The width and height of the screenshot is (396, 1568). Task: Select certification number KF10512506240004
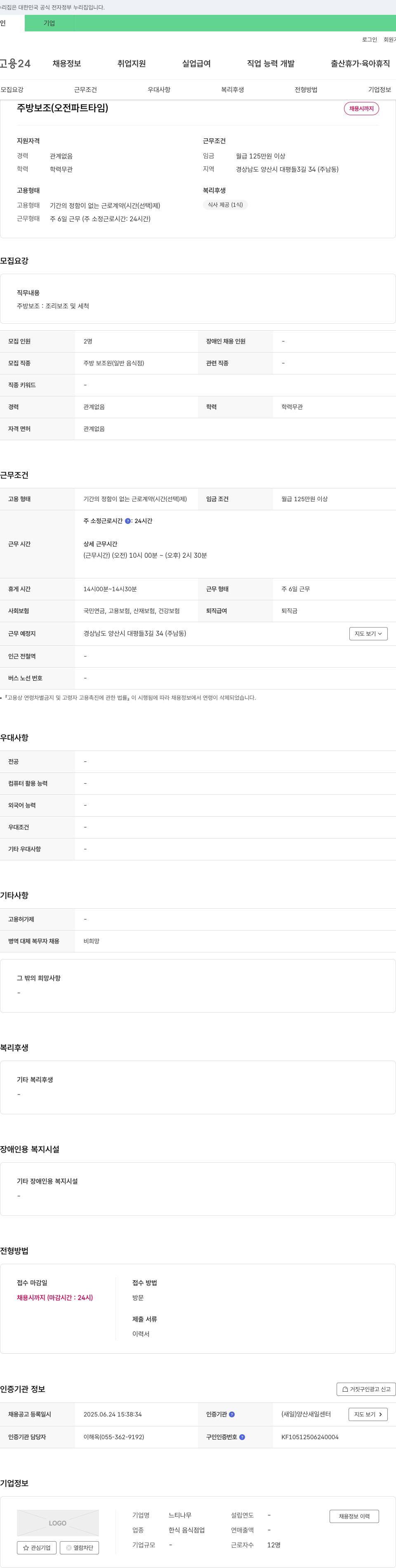pyautogui.click(x=310, y=1437)
